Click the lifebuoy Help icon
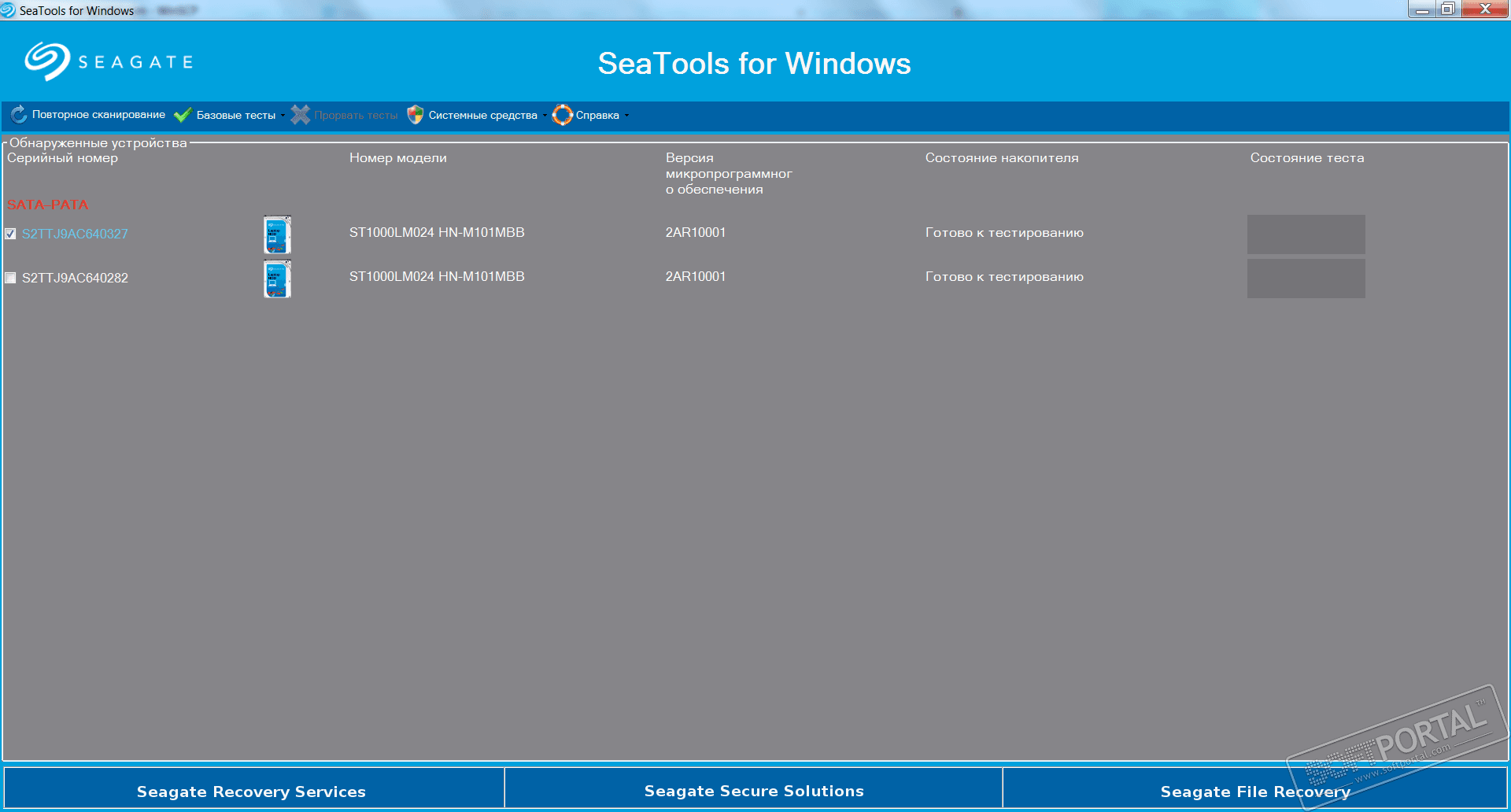The height and width of the screenshot is (812, 1511). 563,115
